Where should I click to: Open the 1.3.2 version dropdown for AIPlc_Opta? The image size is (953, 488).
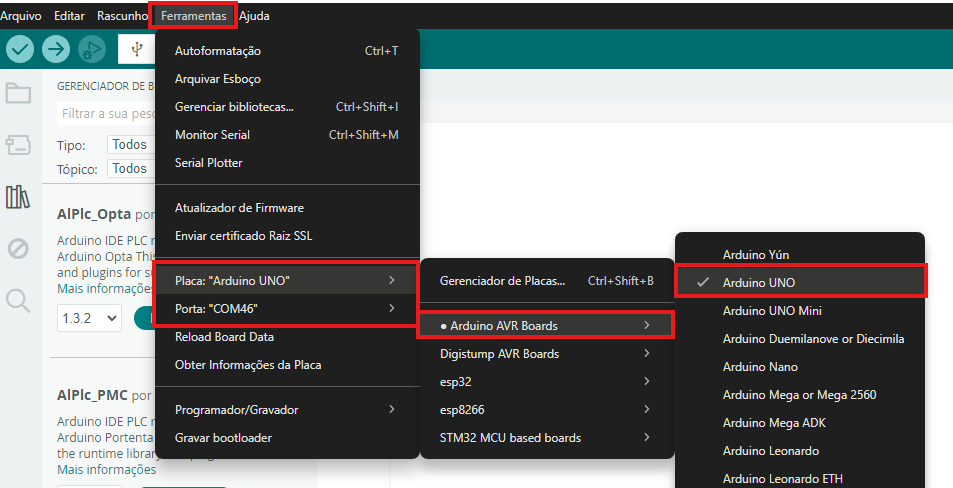point(89,318)
